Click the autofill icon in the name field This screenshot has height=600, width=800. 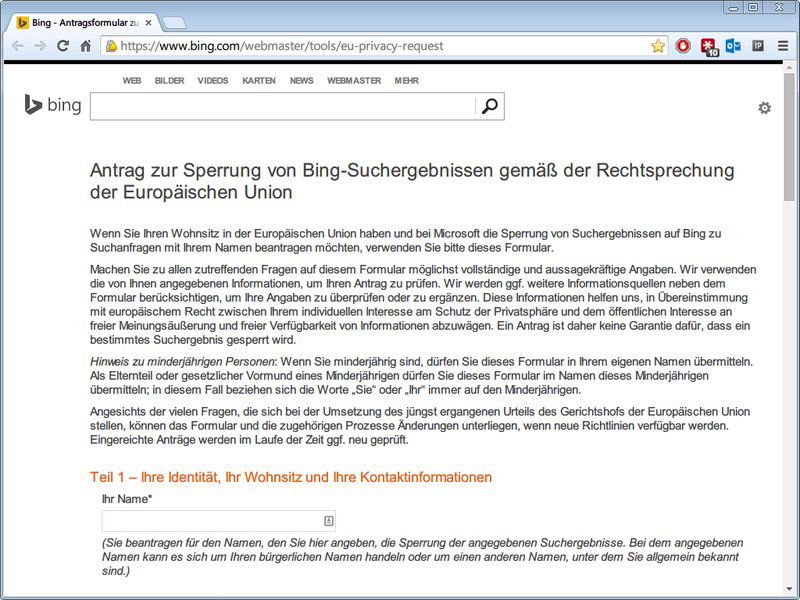[329, 521]
